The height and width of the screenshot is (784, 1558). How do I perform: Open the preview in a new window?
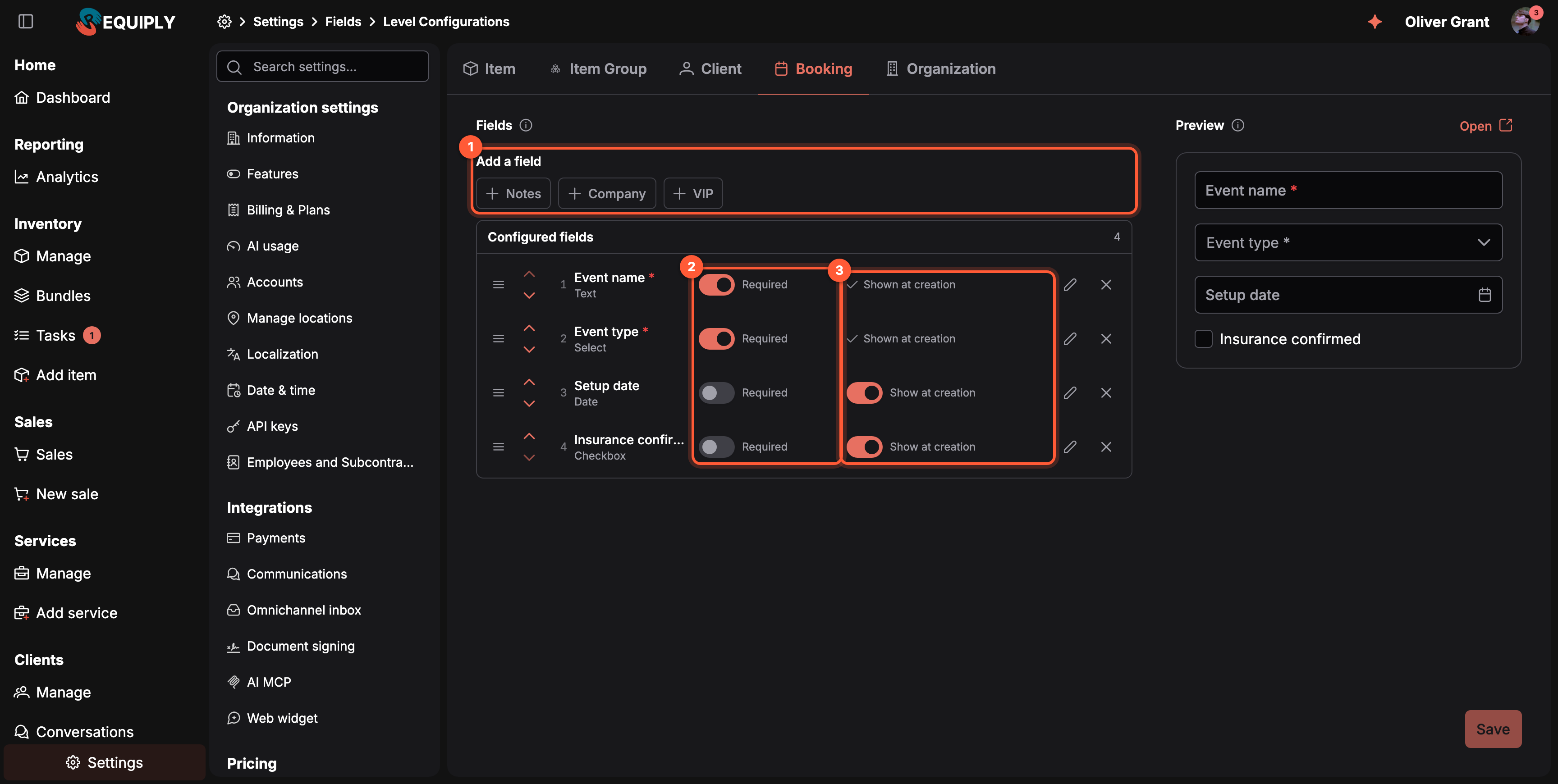(x=1485, y=126)
